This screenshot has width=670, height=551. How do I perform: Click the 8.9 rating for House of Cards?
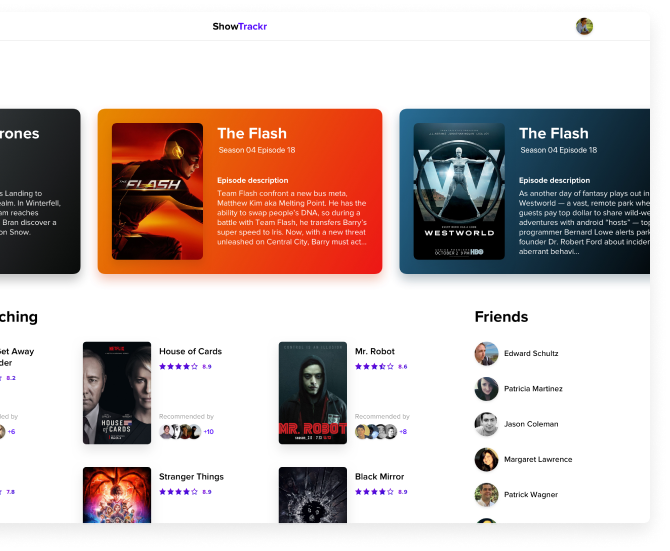coord(207,366)
